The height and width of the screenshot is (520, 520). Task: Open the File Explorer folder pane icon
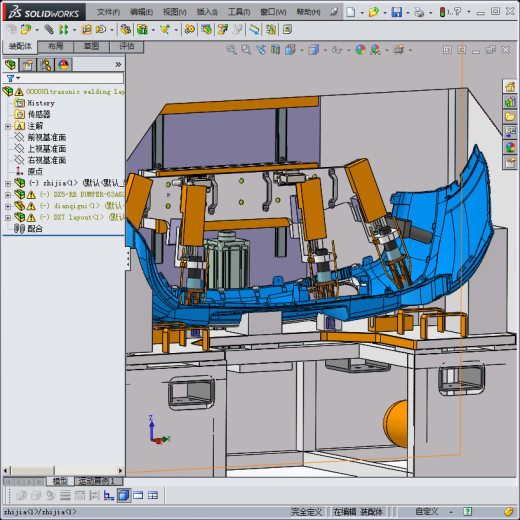pos(510,117)
